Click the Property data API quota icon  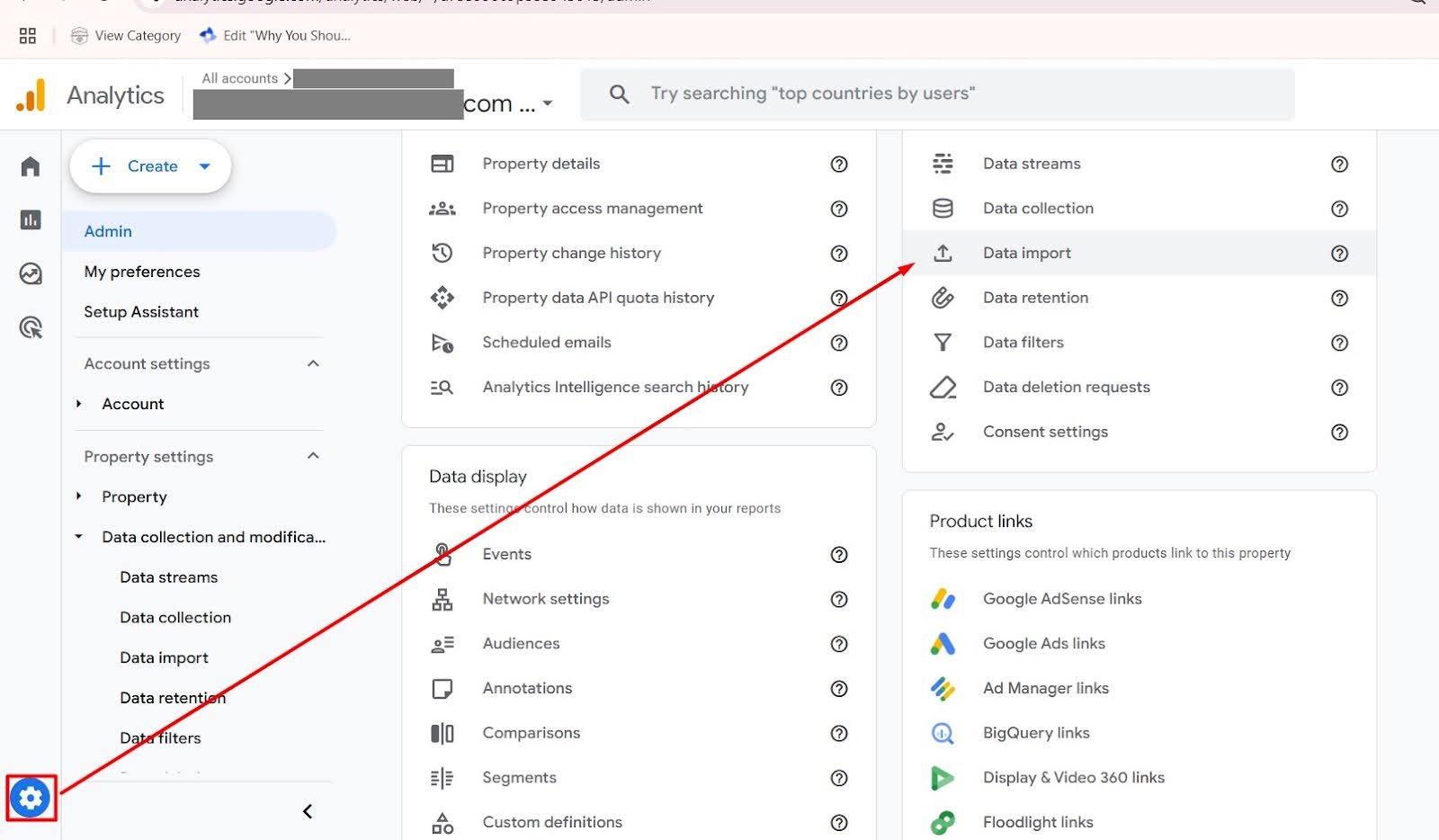(442, 298)
